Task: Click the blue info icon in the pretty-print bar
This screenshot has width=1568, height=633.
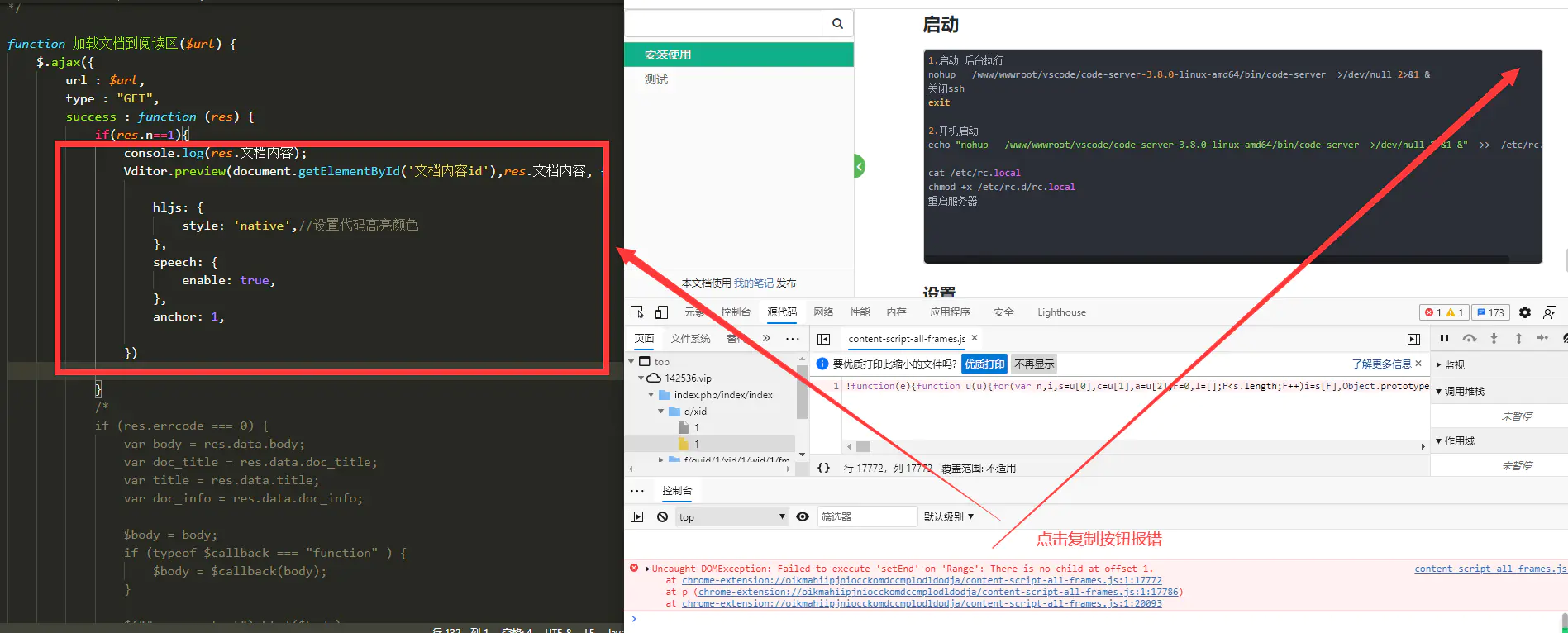Action: 822,364
